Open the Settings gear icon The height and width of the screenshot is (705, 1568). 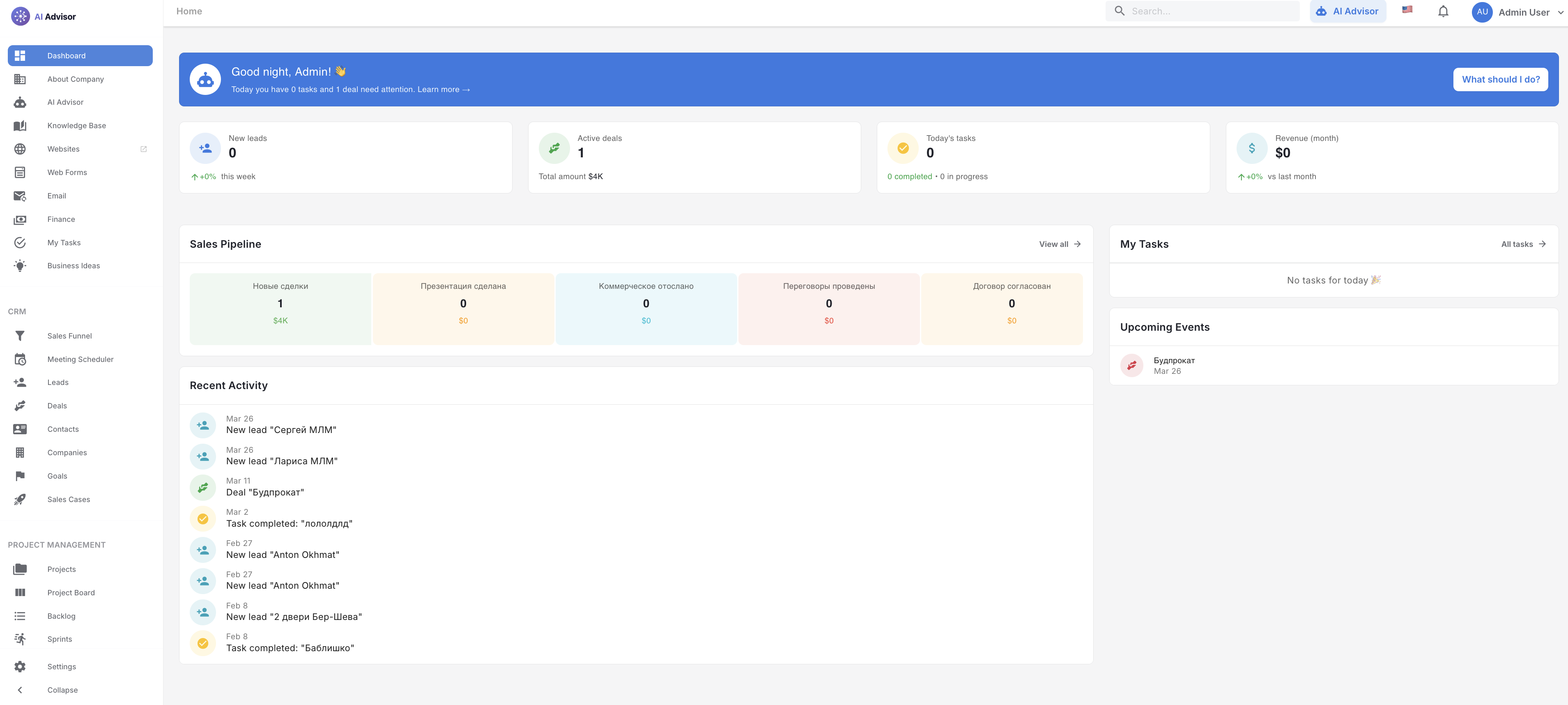coord(20,667)
